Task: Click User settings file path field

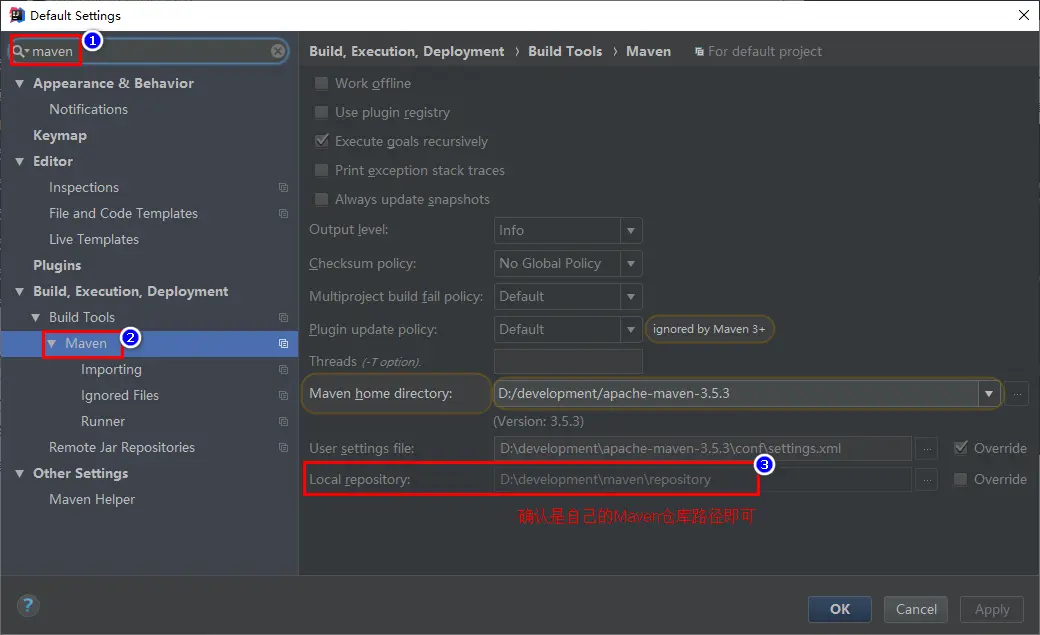Action: (x=702, y=449)
